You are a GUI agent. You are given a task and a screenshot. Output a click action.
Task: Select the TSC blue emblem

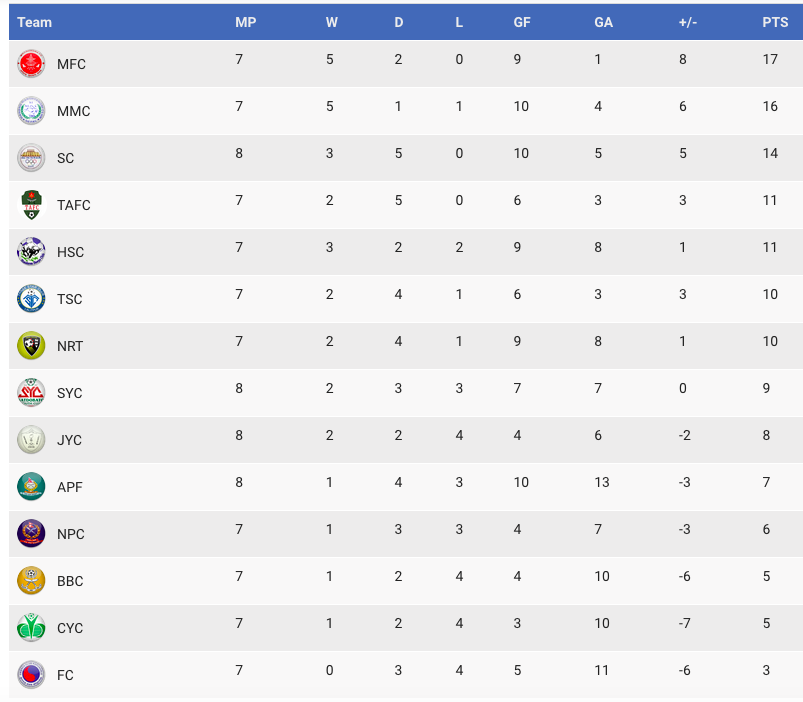pos(31,299)
